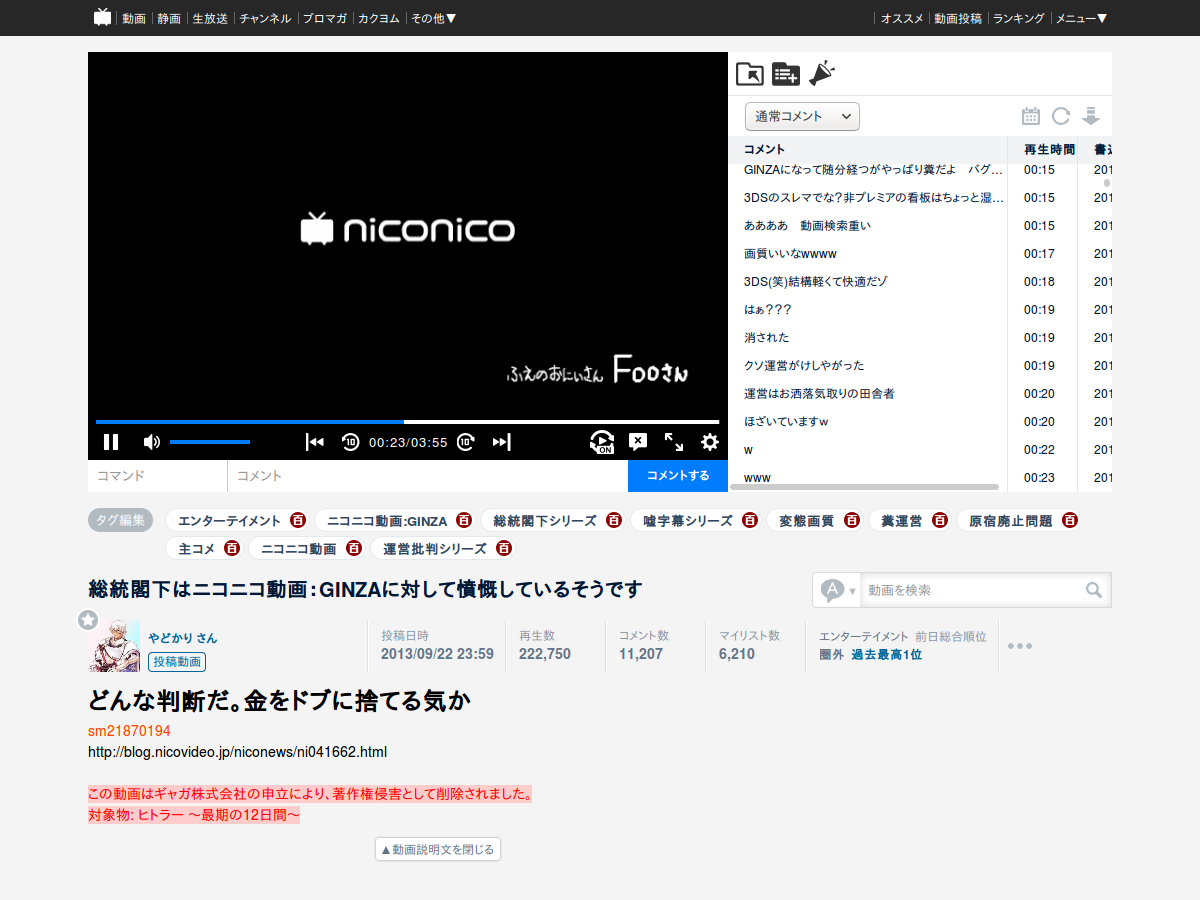Open やどかり さん user profile
Viewport: 1200px width, 900px height.
(183, 638)
